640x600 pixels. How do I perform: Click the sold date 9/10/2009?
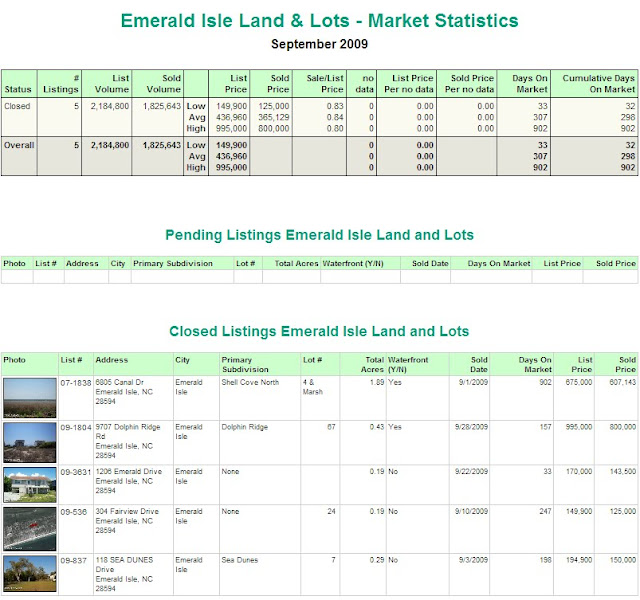pyautogui.click(x=471, y=511)
